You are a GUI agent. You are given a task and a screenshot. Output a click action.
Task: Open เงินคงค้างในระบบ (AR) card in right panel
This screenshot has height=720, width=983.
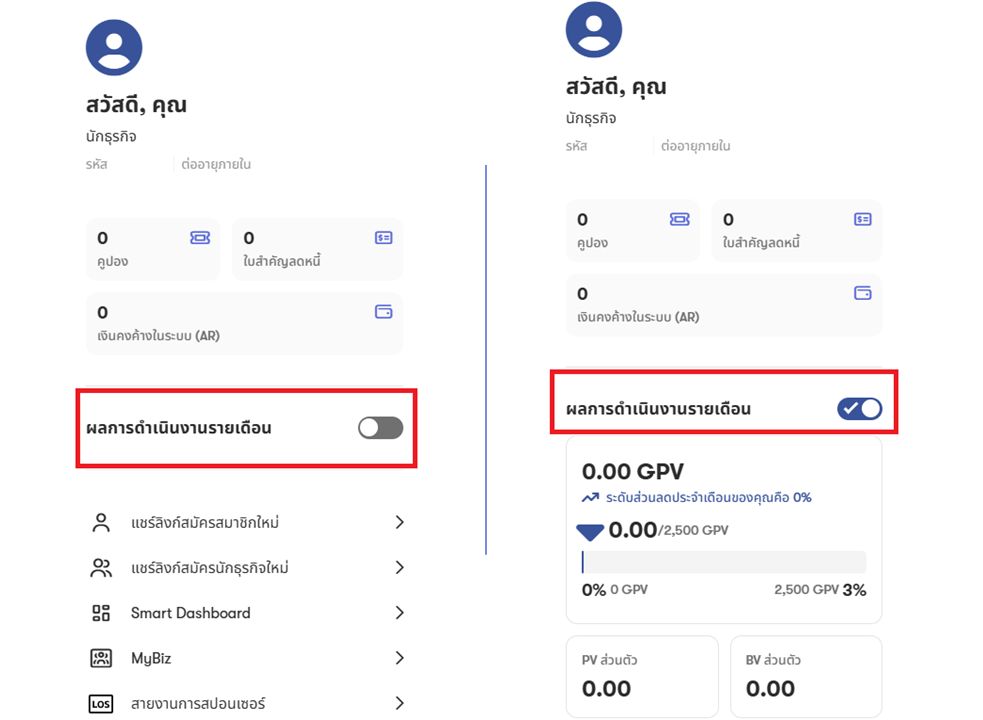click(724, 305)
